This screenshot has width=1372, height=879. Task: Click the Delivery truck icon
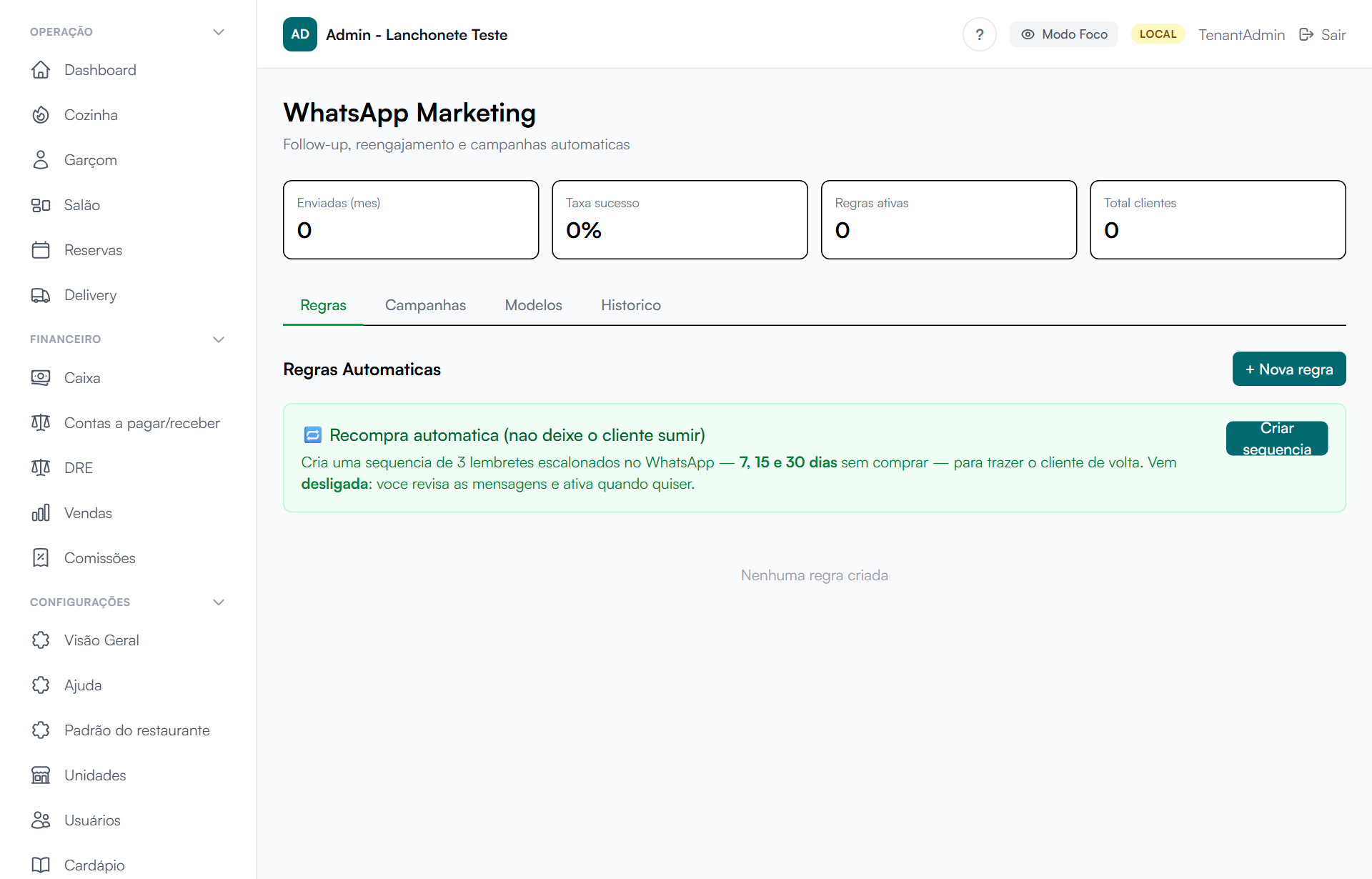(x=41, y=295)
